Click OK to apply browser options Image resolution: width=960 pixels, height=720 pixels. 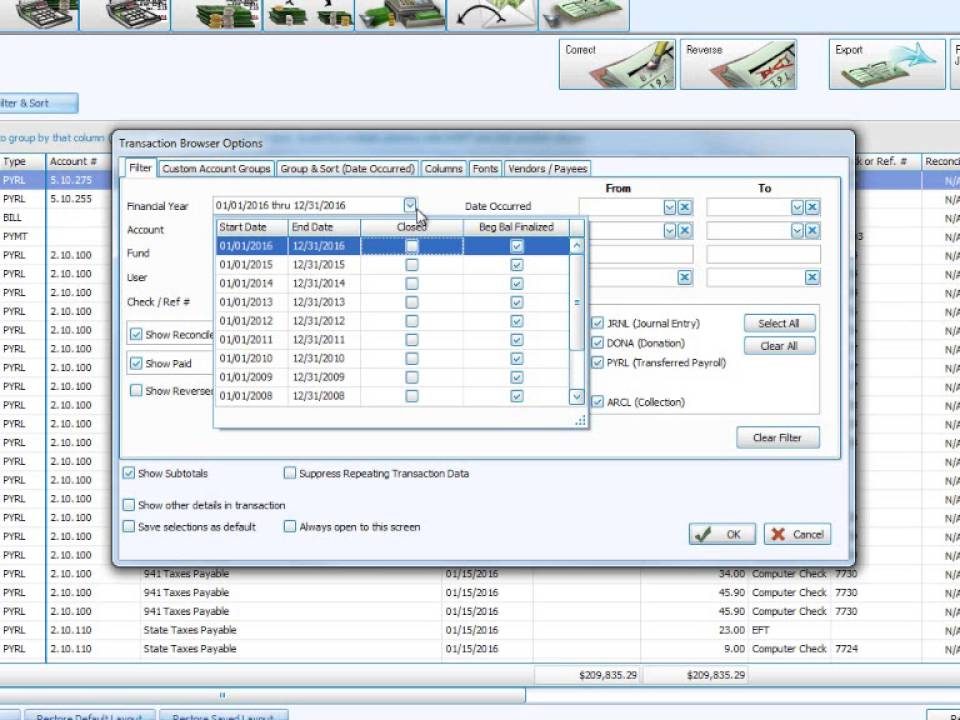722,534
